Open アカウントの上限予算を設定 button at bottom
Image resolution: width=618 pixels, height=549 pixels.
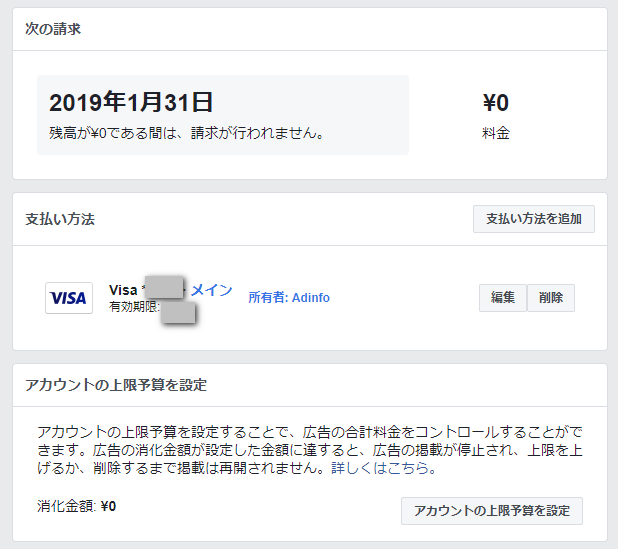[x=492, y=511]
